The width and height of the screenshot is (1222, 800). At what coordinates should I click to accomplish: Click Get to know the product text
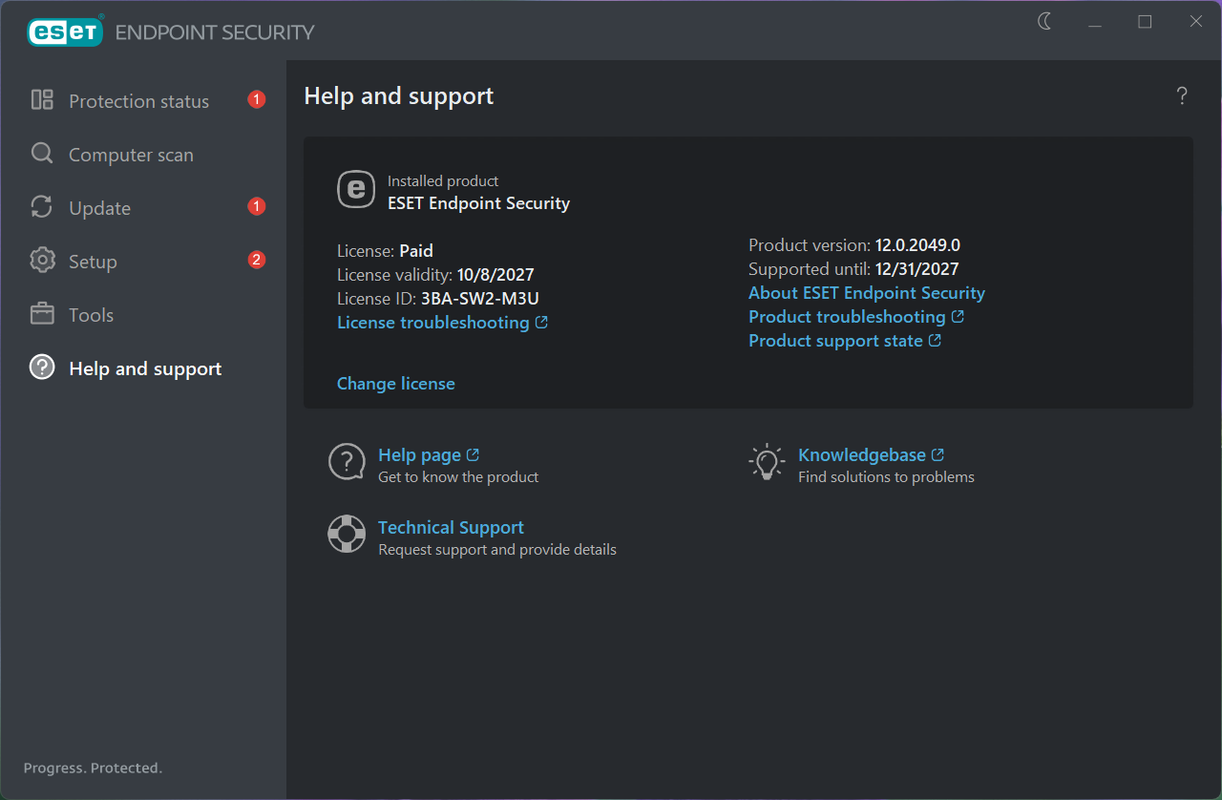click(458, 477)
